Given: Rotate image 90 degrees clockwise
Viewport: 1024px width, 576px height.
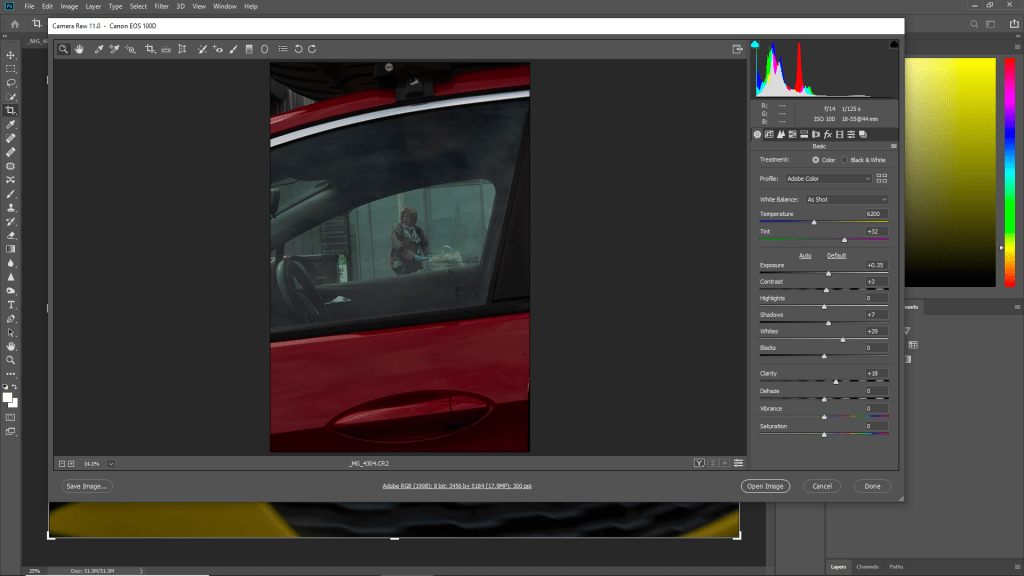Looking at the screenshot, I should pos(313,48).
